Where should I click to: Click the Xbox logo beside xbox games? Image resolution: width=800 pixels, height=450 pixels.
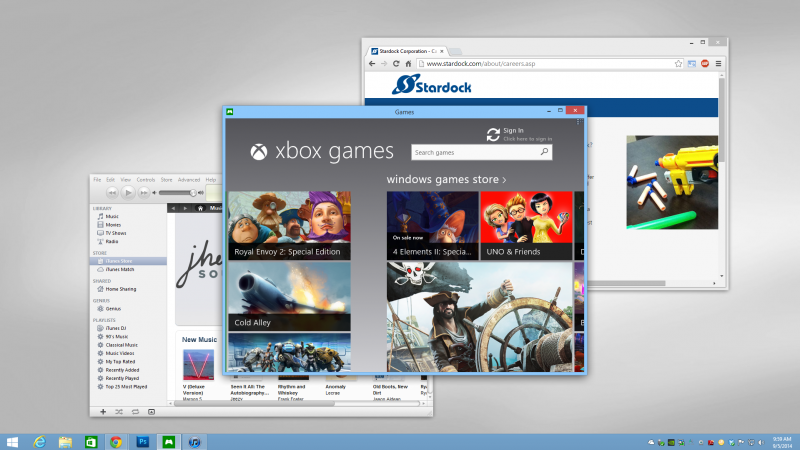[x=259, y=152]
